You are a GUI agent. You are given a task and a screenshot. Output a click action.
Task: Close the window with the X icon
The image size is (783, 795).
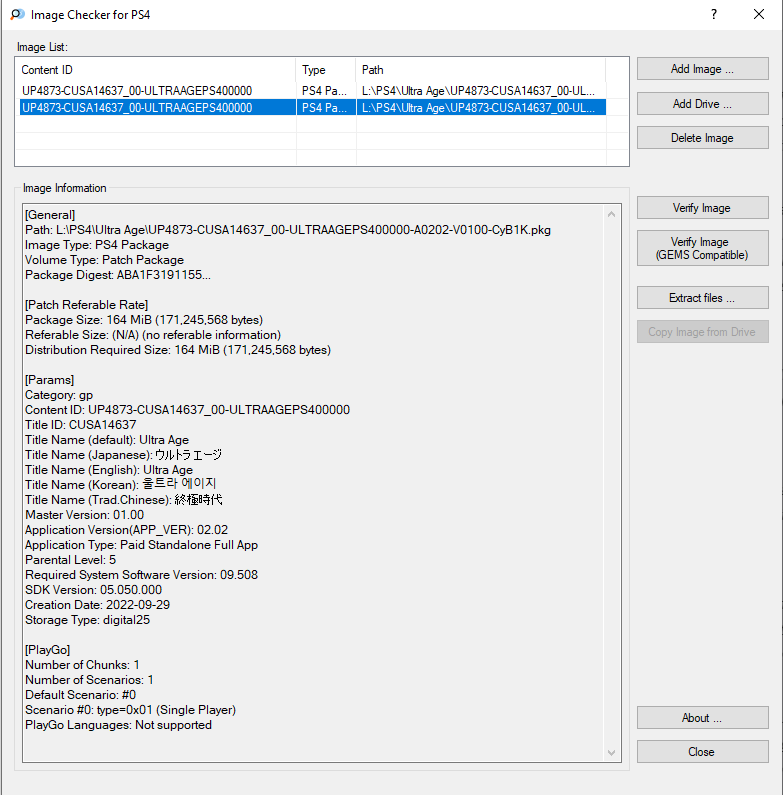click(759, 14)
